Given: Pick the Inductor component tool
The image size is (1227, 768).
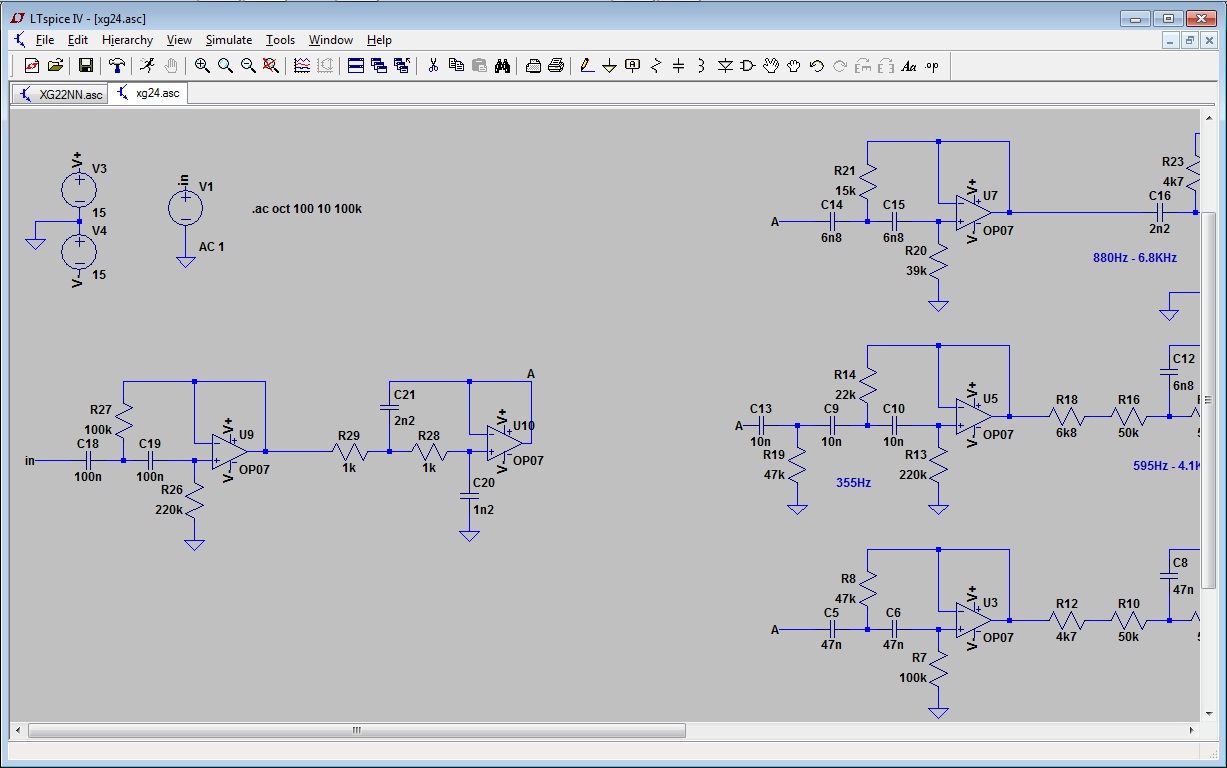Looking at the screenshot, I should tap(701, 66).
